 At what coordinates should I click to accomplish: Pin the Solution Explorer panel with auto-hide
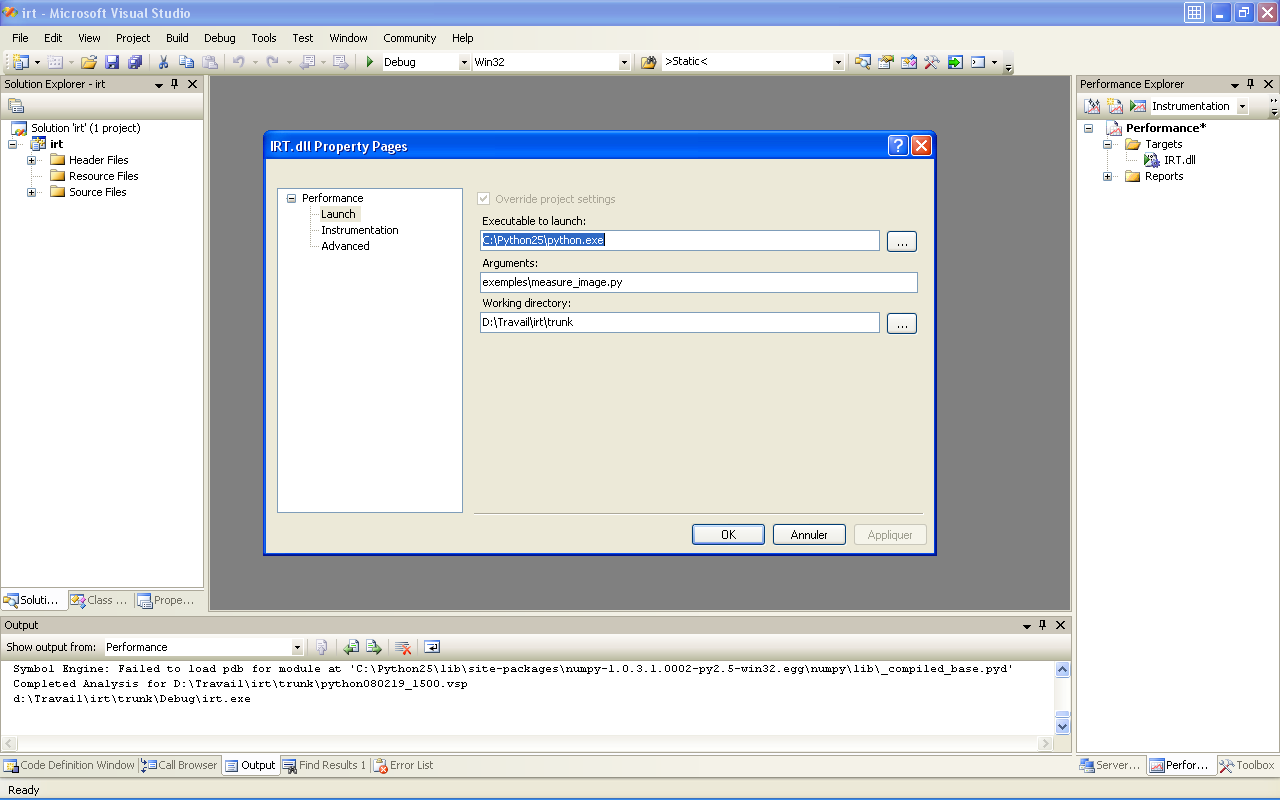(x=175, y=85)
